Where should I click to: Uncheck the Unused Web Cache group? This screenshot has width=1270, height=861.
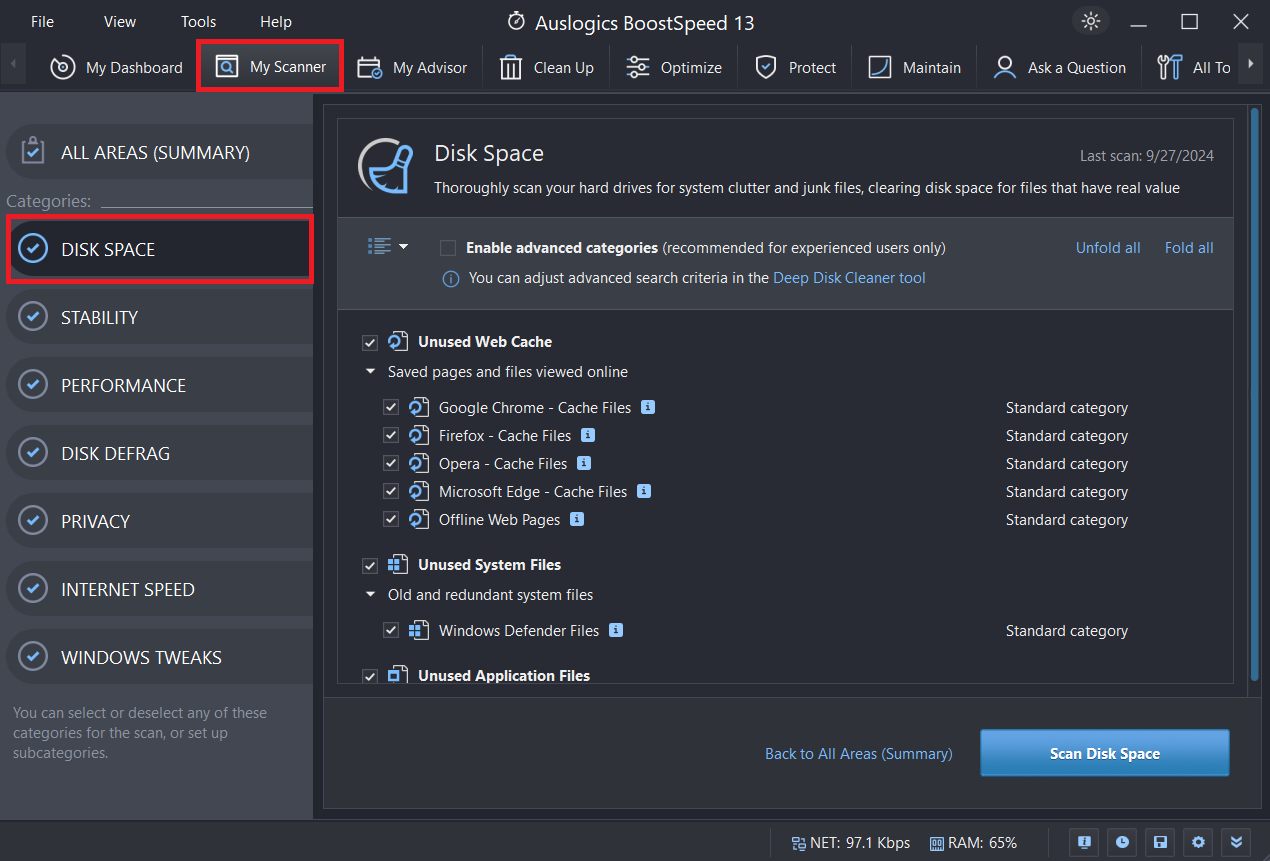pyautogui.click(x=370, y=342)
